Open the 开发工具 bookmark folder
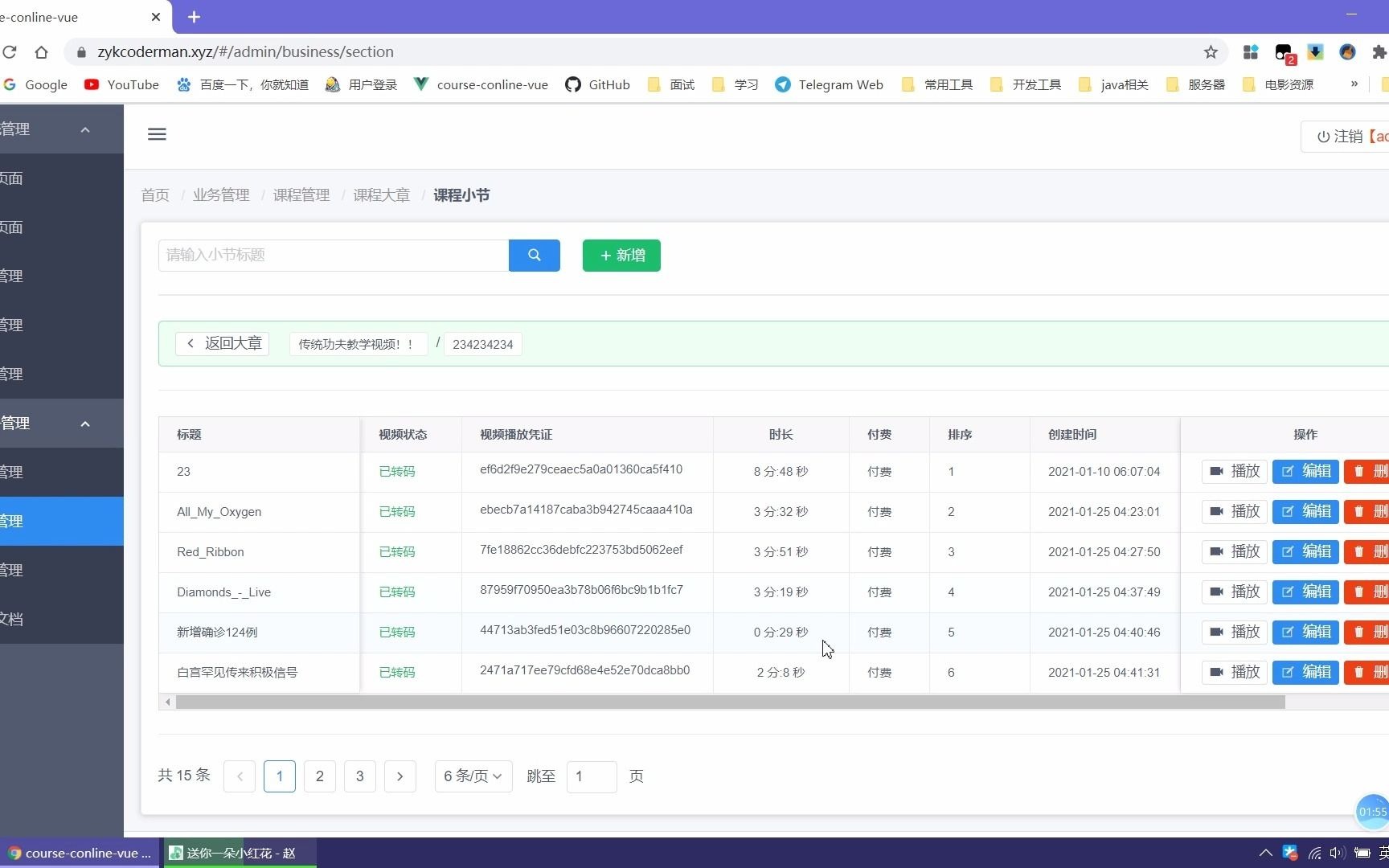 [1026, 84]
